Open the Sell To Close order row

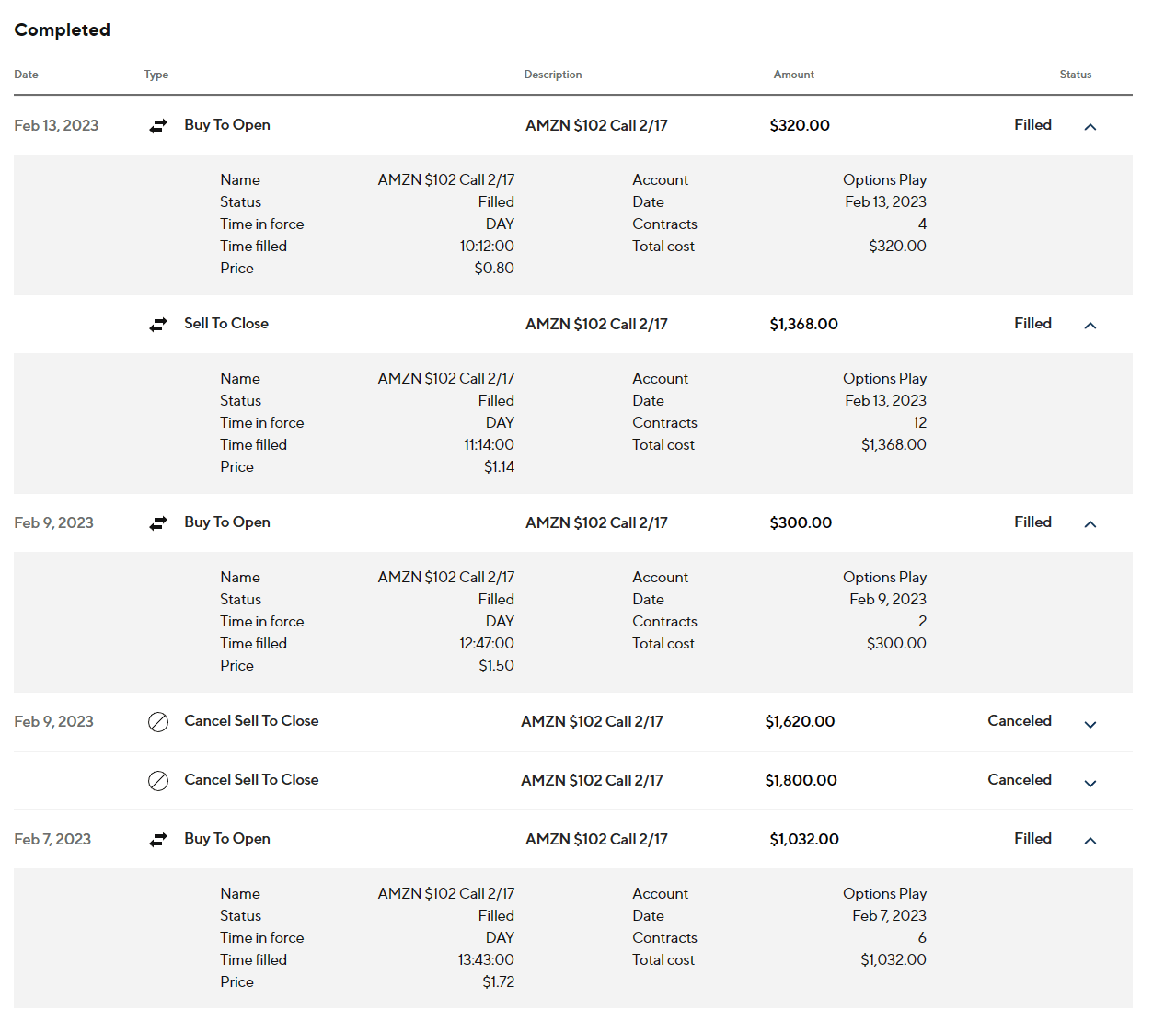click(x=226, y=324)
